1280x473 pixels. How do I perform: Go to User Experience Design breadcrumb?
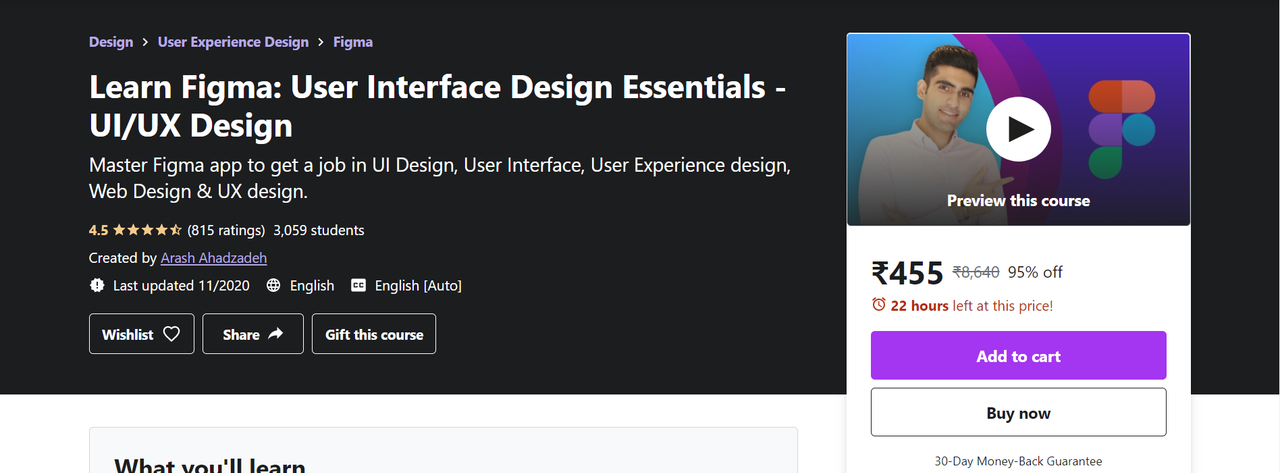[231, 42]
